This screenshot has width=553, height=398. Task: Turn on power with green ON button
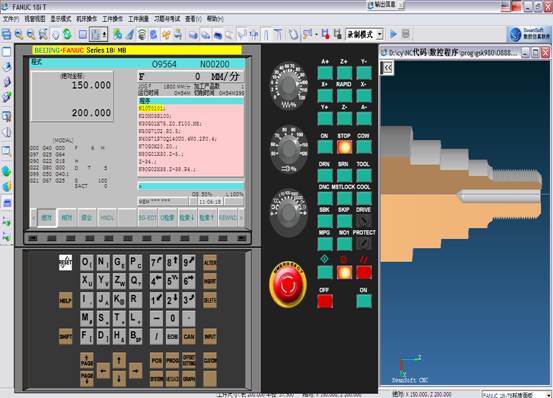point(364,301)
